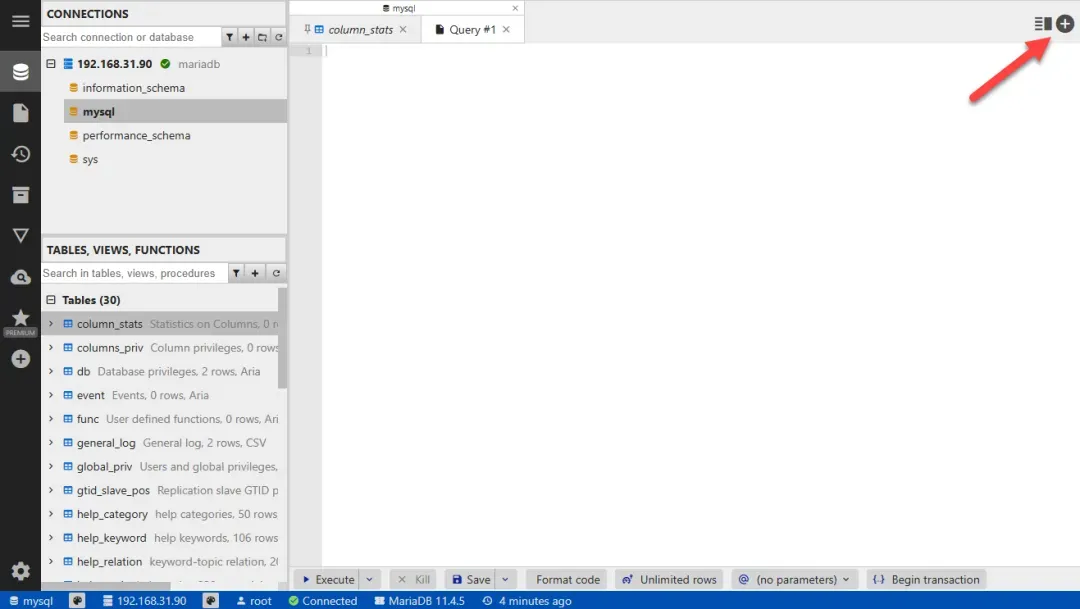1080x609 pixels.
Task: Create new table with plus icon
Action: click(255, 273)
